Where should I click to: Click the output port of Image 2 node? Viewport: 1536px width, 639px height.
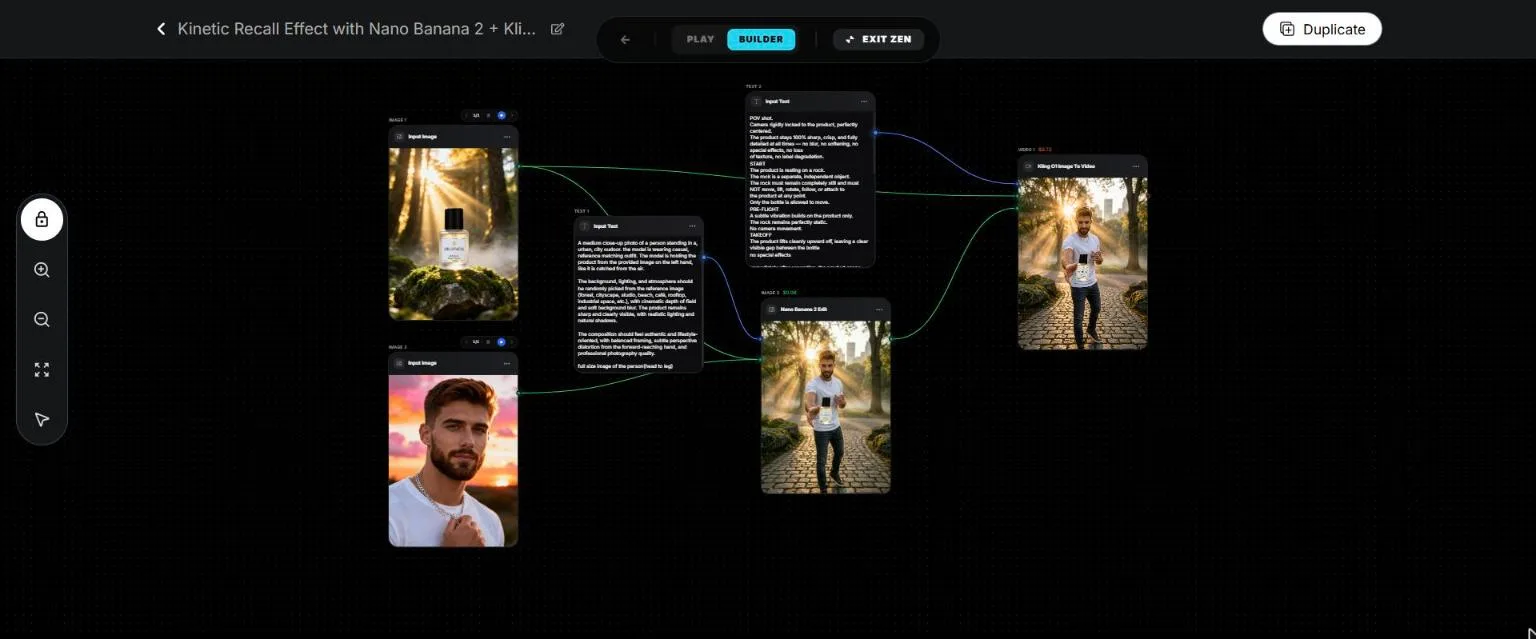519,392
